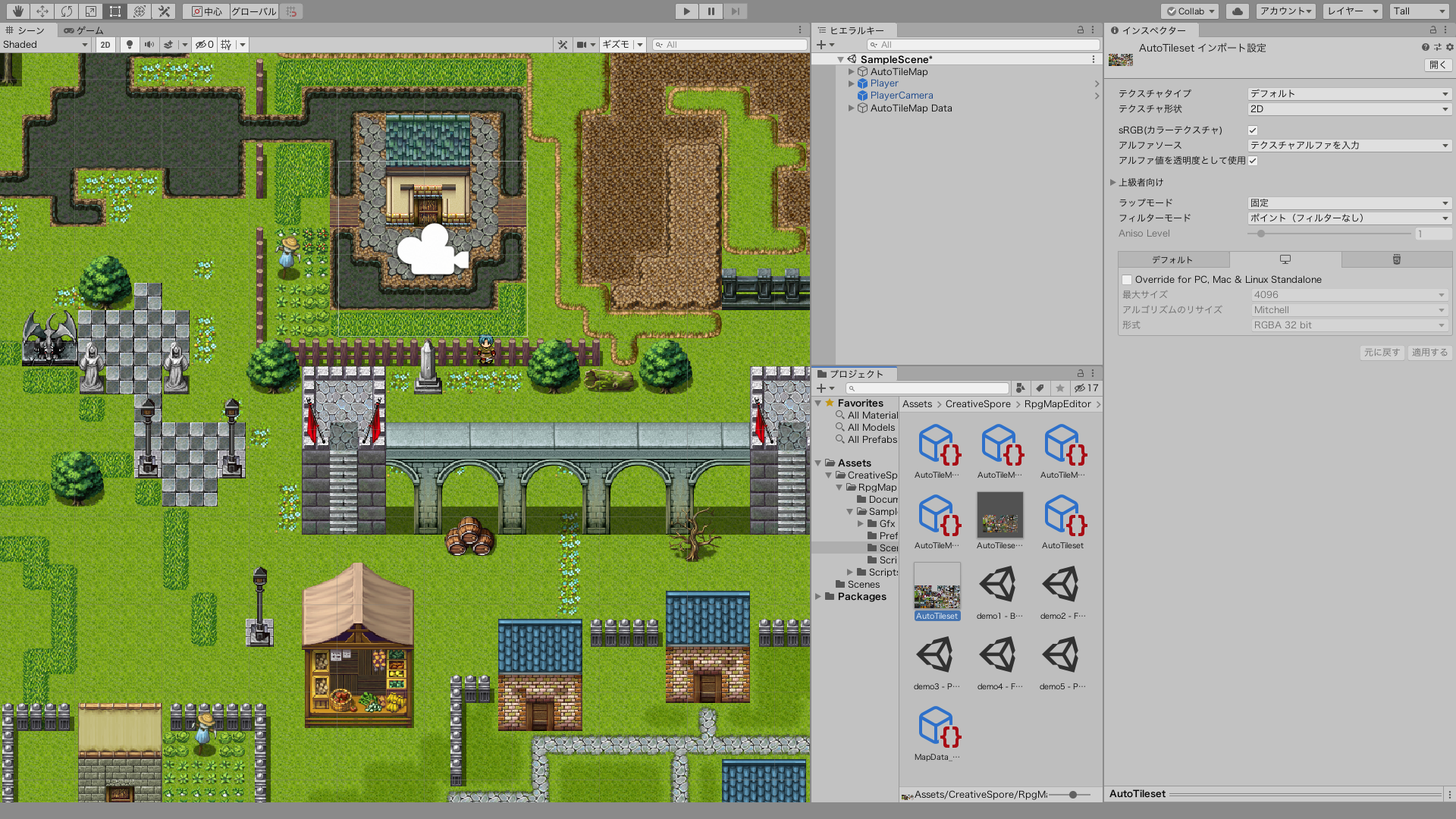Click the grid snapping icon in toolbar
Viewport: 1456px width, 819px height.
click(291, 11)
